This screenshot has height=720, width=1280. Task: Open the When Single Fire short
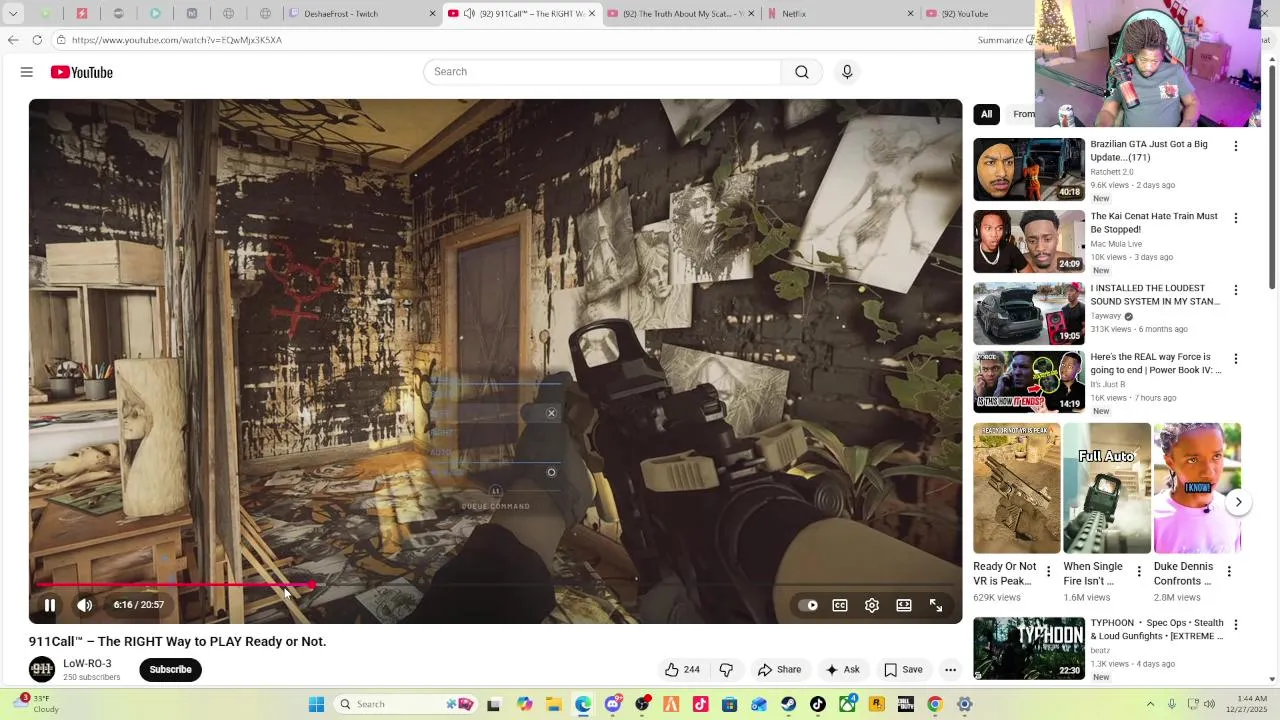[1107, 488]
